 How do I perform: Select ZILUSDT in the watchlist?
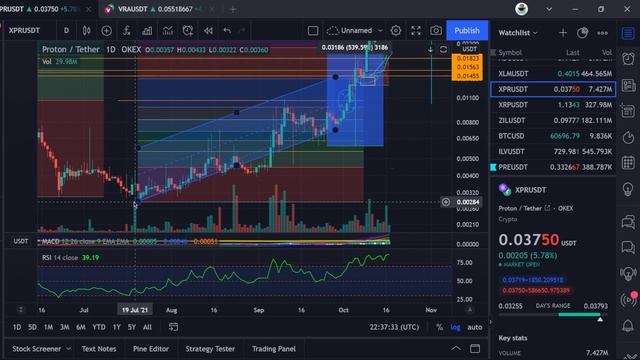tap(553, 120)
